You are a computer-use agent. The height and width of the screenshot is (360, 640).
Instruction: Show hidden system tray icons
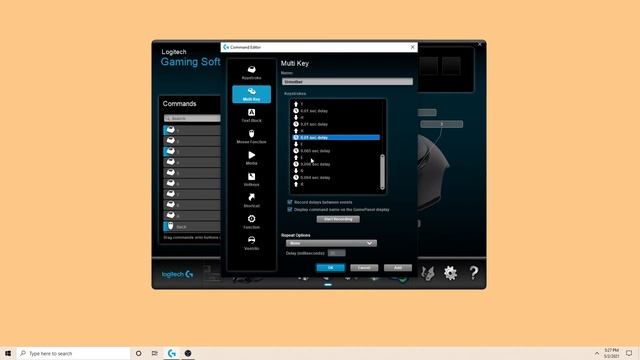click(597, 353)
